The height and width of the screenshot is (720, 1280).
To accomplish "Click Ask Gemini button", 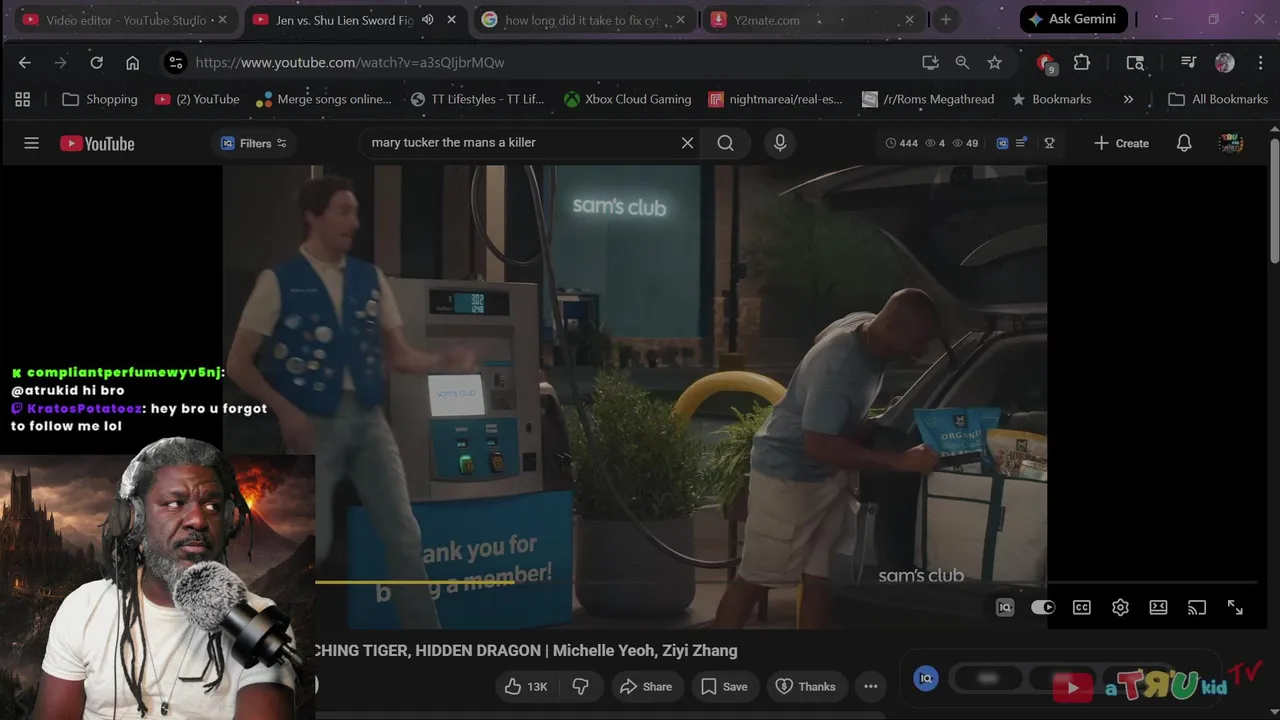I will pyautogui.click(x=1073, y=19).
